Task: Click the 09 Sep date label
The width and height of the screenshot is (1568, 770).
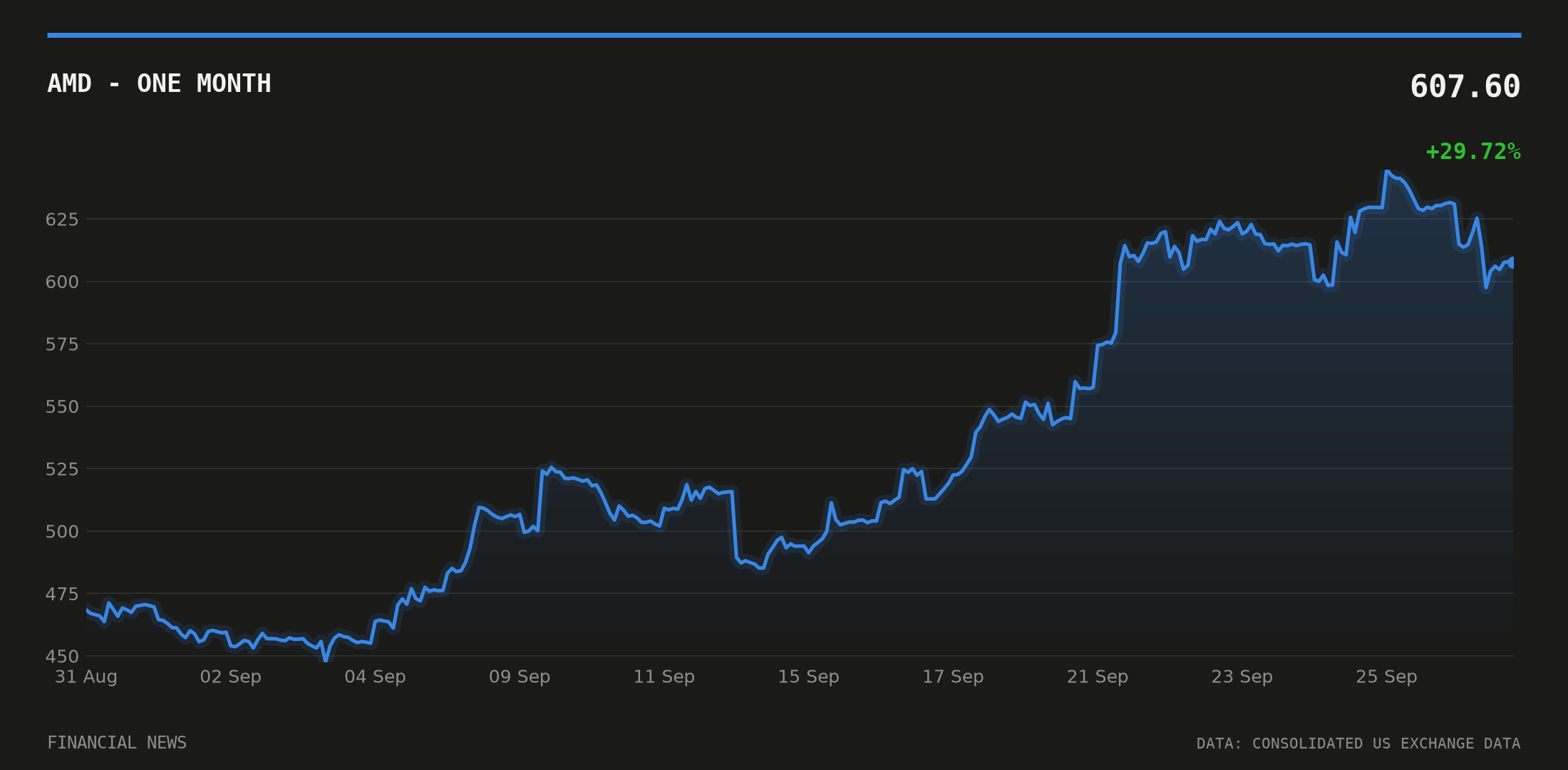Action: click(x=520, y=677)
